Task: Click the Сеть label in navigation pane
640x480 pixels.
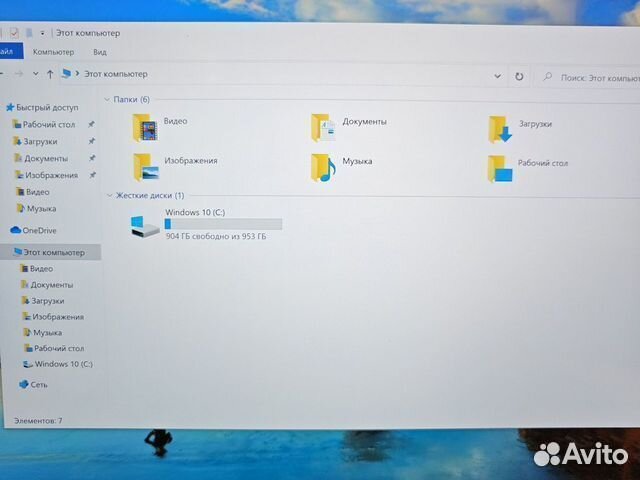Action: pos(39,384)
